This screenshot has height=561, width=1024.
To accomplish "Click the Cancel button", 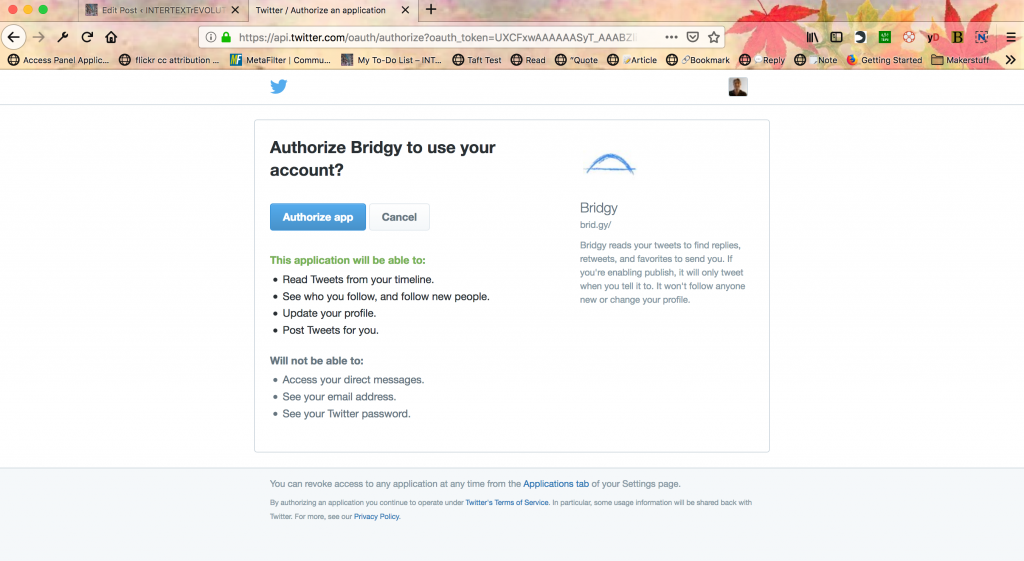I will click(x=399, y=217).
